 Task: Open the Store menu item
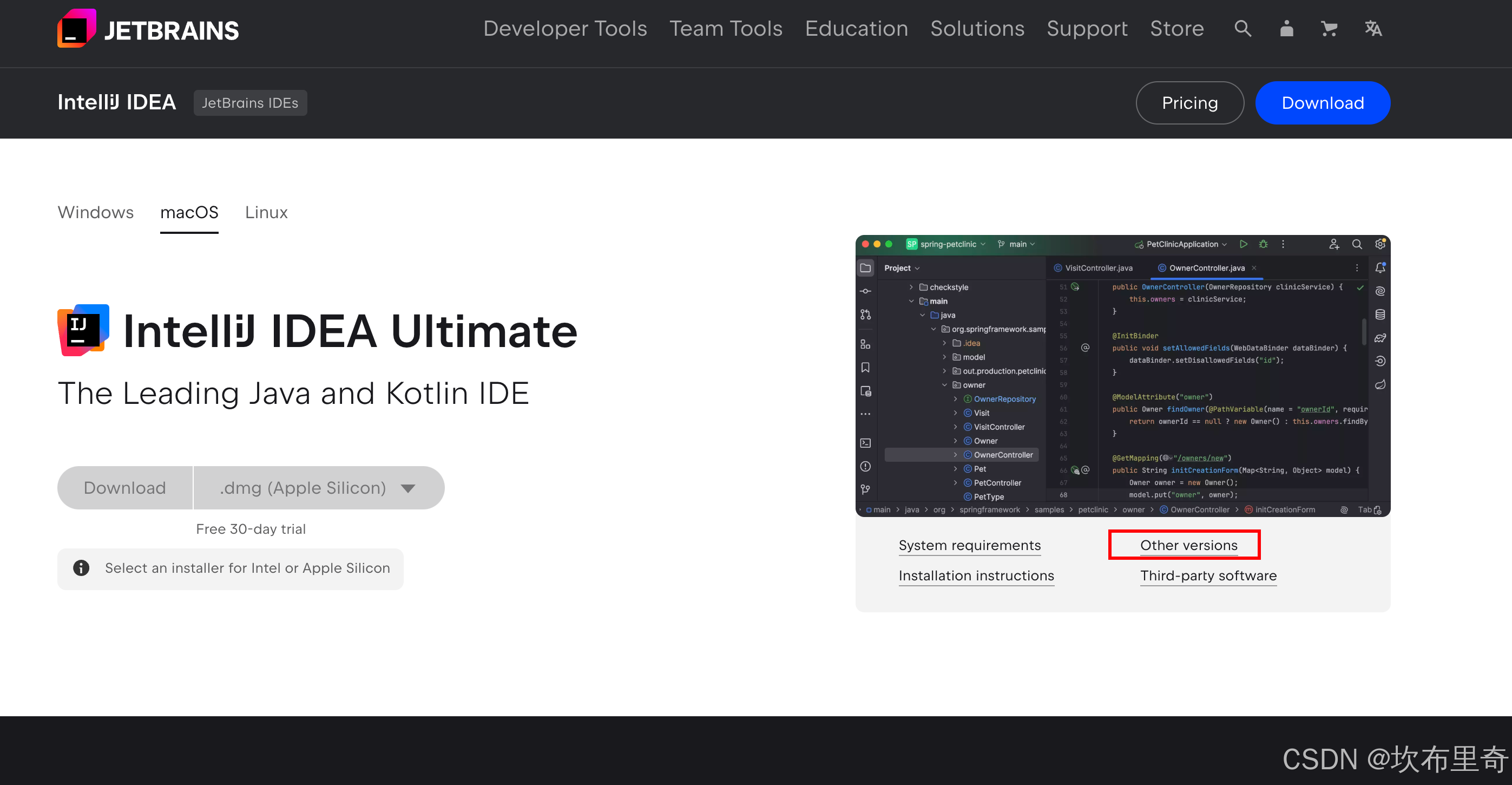tap(1176, 28)
